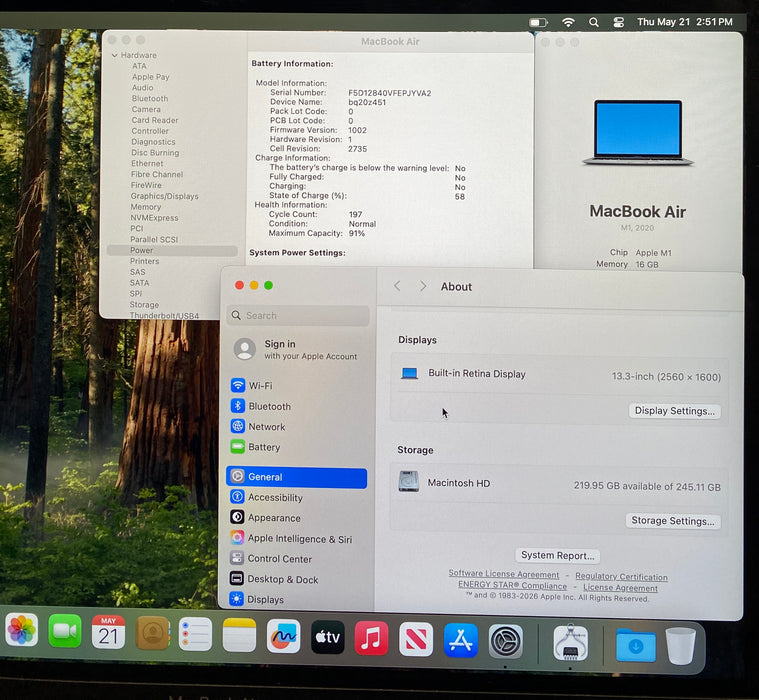This screenshot has height=700, width=759.
Task: Open the Apple TV app
Action: pos(328,637)
